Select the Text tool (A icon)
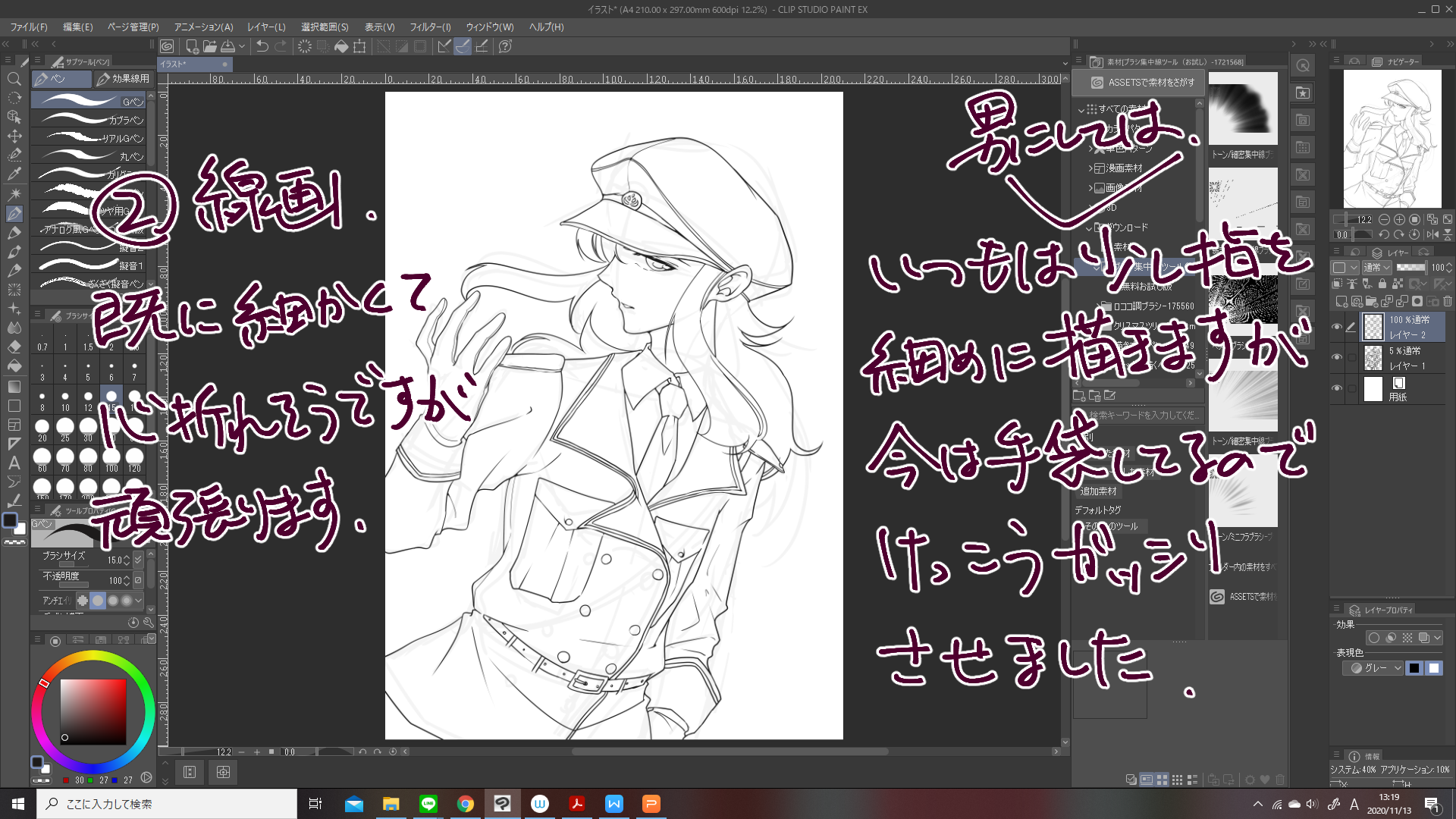1456x819 pixels. pos(14,463)
